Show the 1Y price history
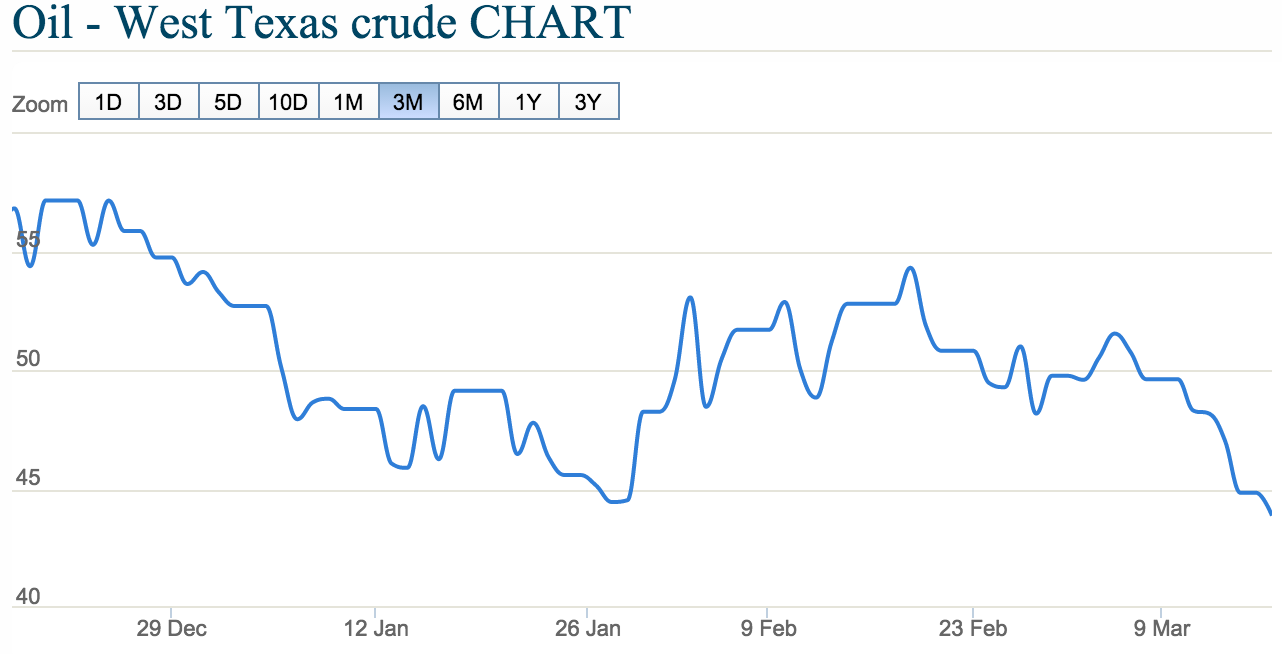Viewport: 1282px width, 654px height. (x=528, y=102)
